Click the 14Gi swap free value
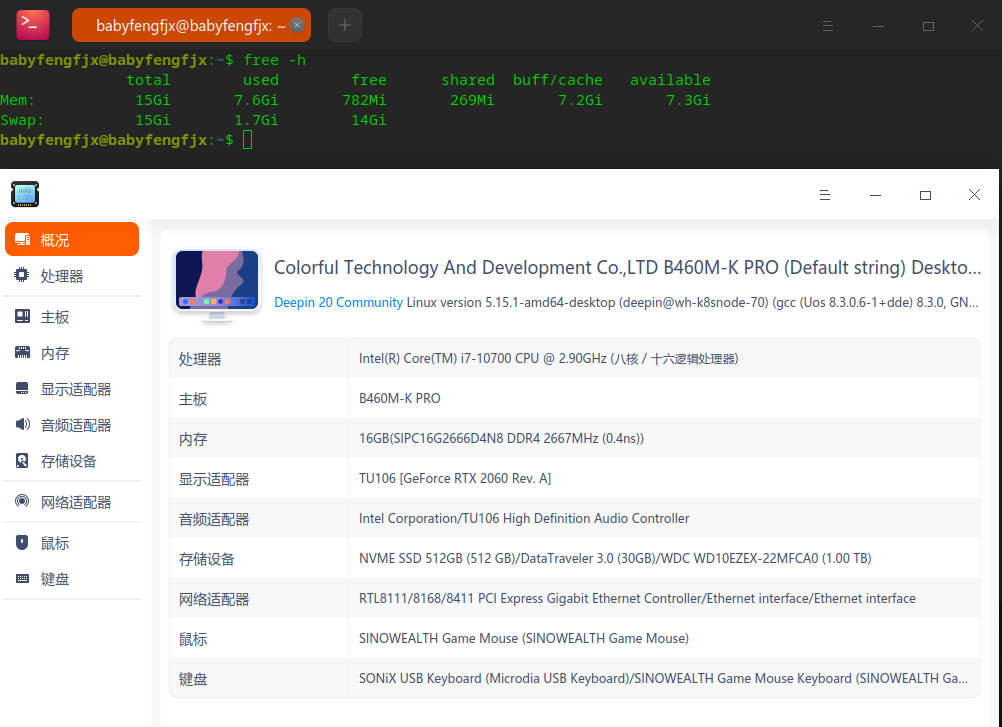The width and height of the screenshot is (1002, 727). tap(369, 120)
